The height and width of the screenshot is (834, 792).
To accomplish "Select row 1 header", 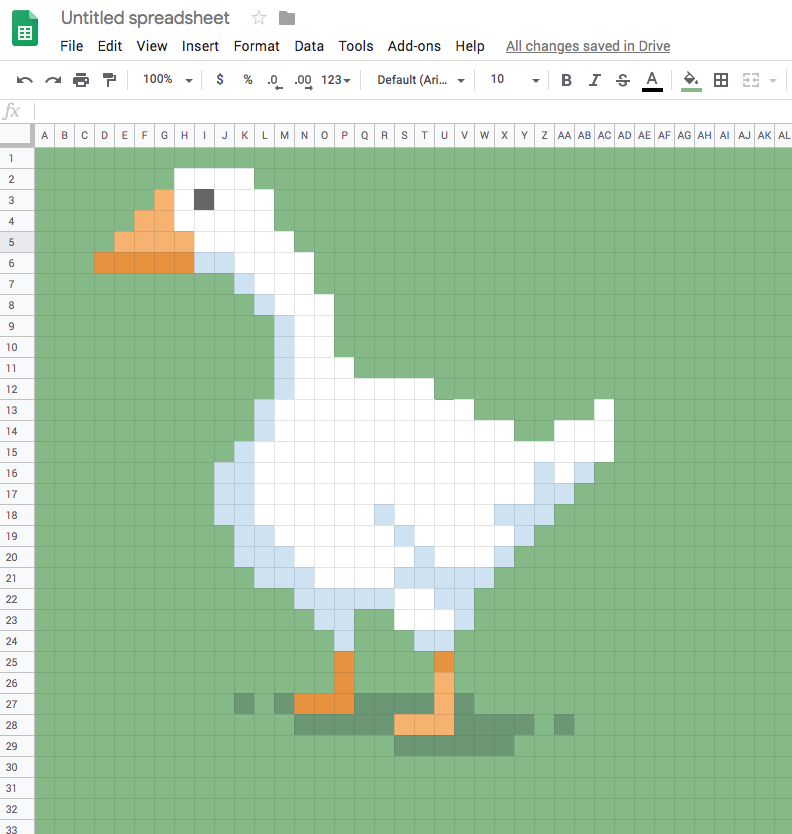I will pyautogui.click(x=17, y=158).
